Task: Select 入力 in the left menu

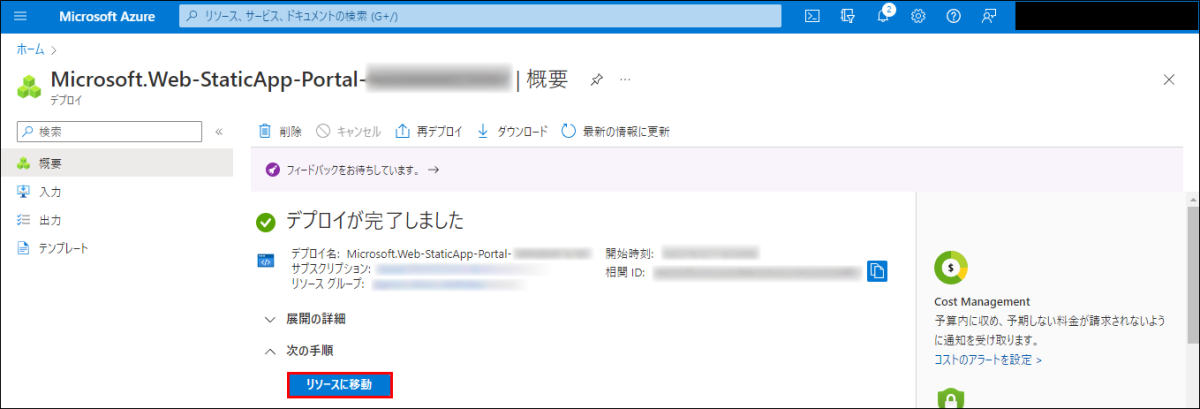Action: pyautogui.click(x=117, y=191)
